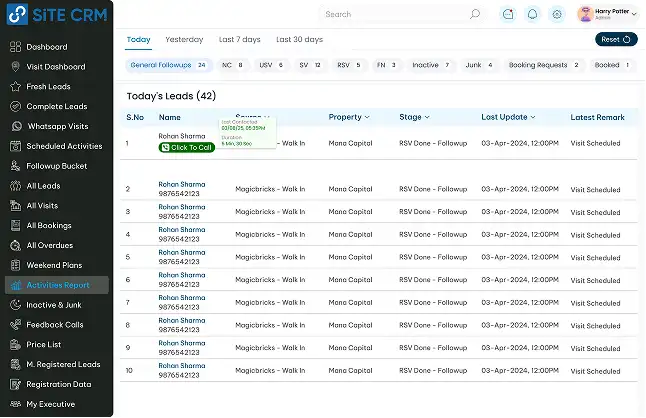
Task: Open My Executive people icon
Action: pos(15,404)
